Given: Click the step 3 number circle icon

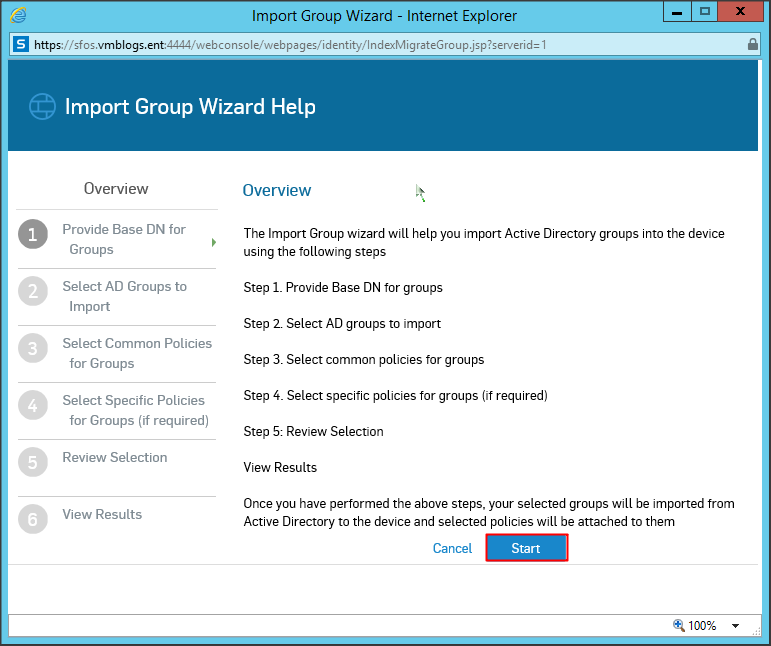Looking at the screenshot, I should click(x=33, y=349).
